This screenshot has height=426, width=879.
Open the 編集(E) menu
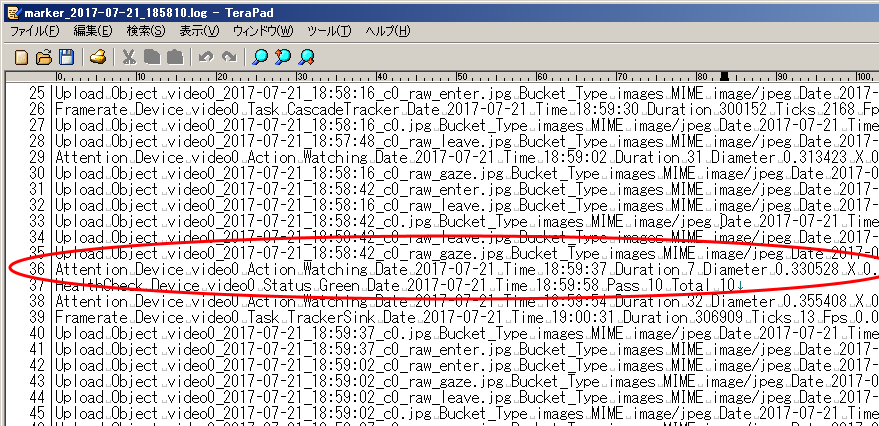(x=93, y=31)
